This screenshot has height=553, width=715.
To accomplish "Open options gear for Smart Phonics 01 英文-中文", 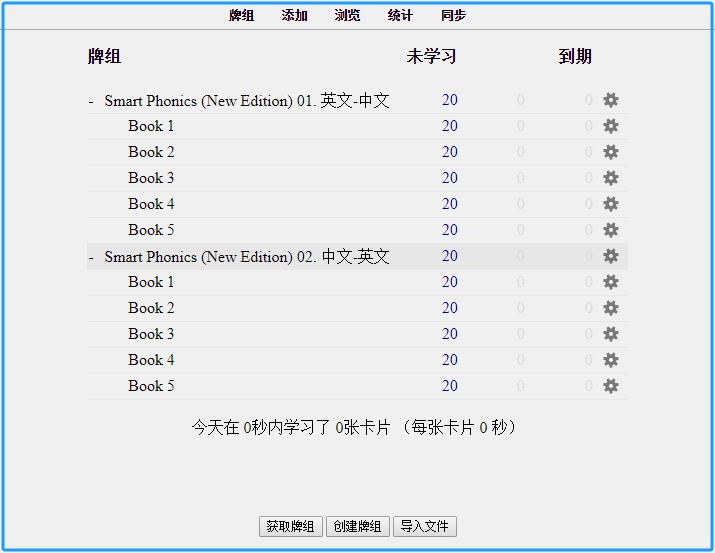I will pyautogui.click(x=611, y=100).
